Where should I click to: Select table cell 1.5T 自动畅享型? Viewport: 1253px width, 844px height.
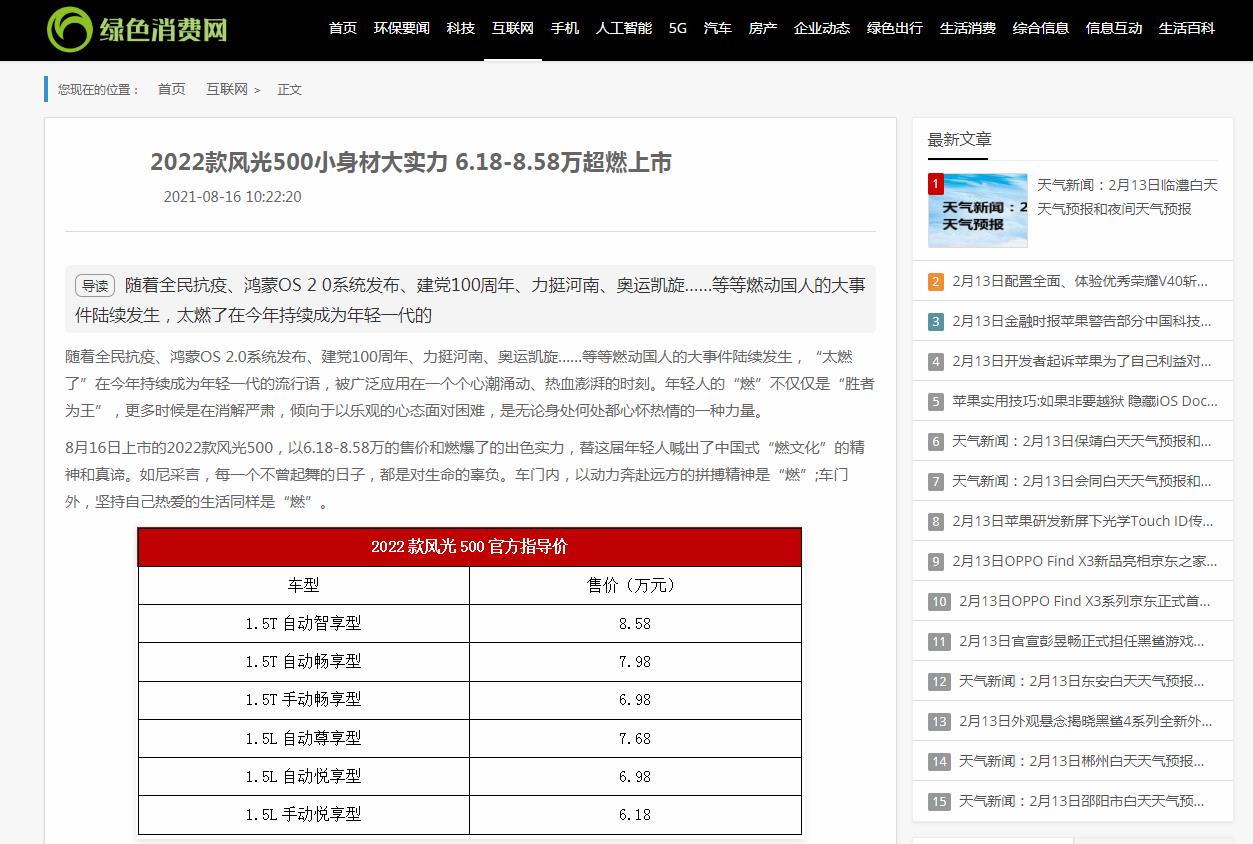click(x=304, y=661)
